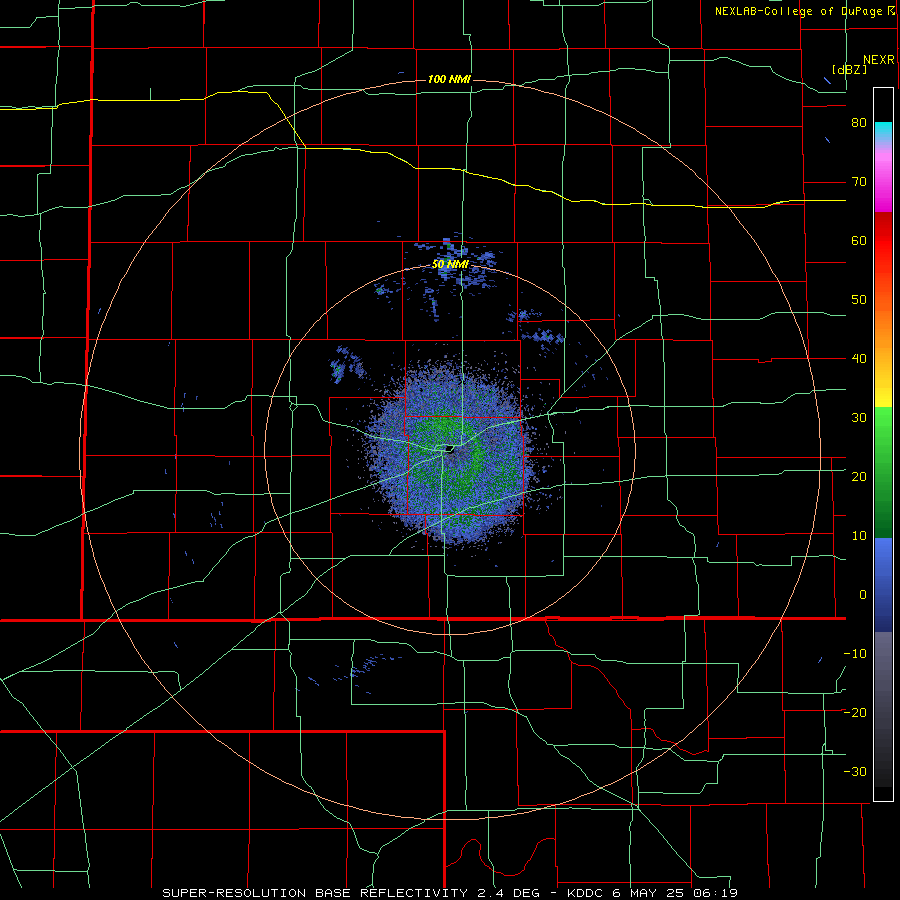Click the NEXR label above the color scale
Image resolution: width=900 pixels, height=900 pixels.
coord(879,60)
